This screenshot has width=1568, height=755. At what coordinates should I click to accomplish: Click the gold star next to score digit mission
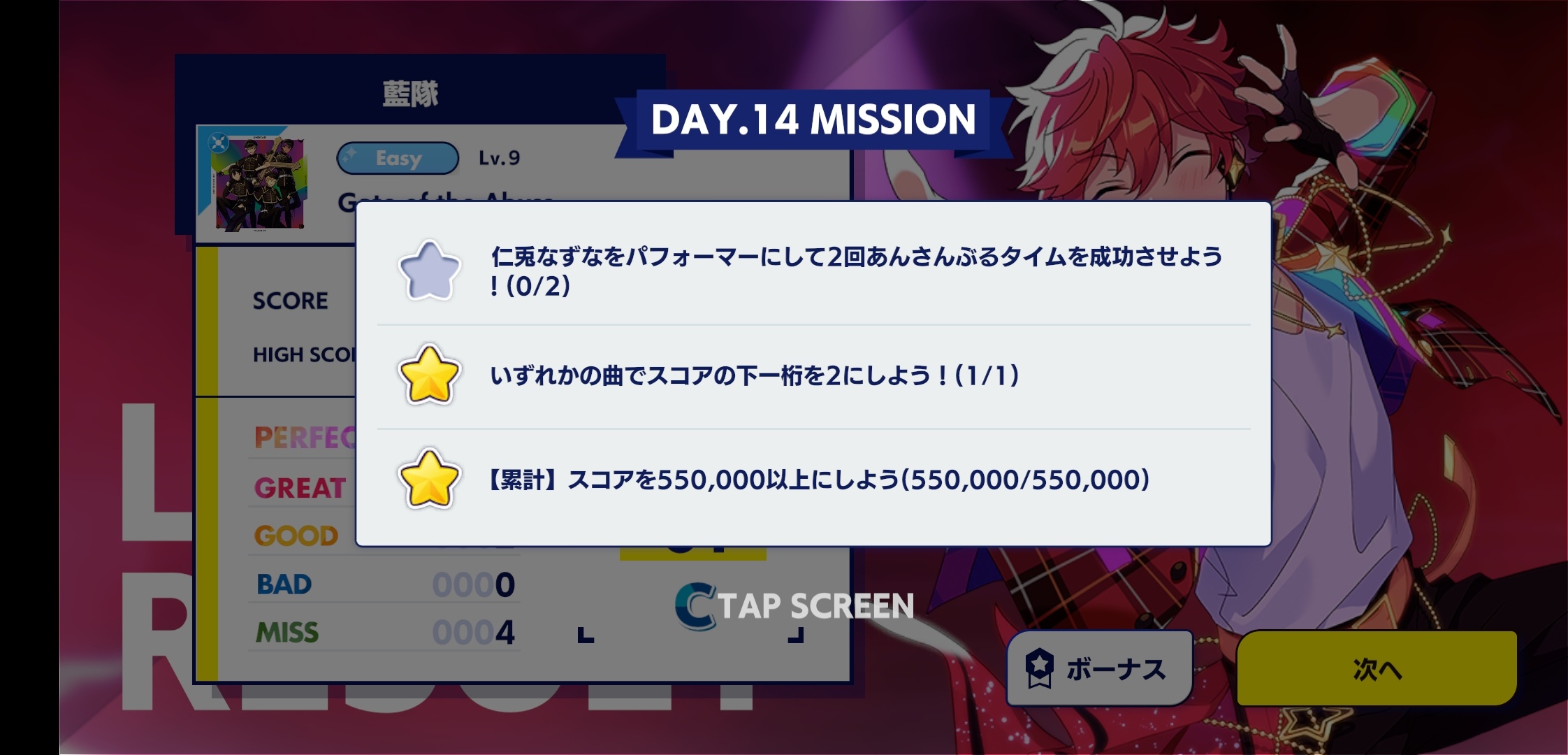[429, 375]
